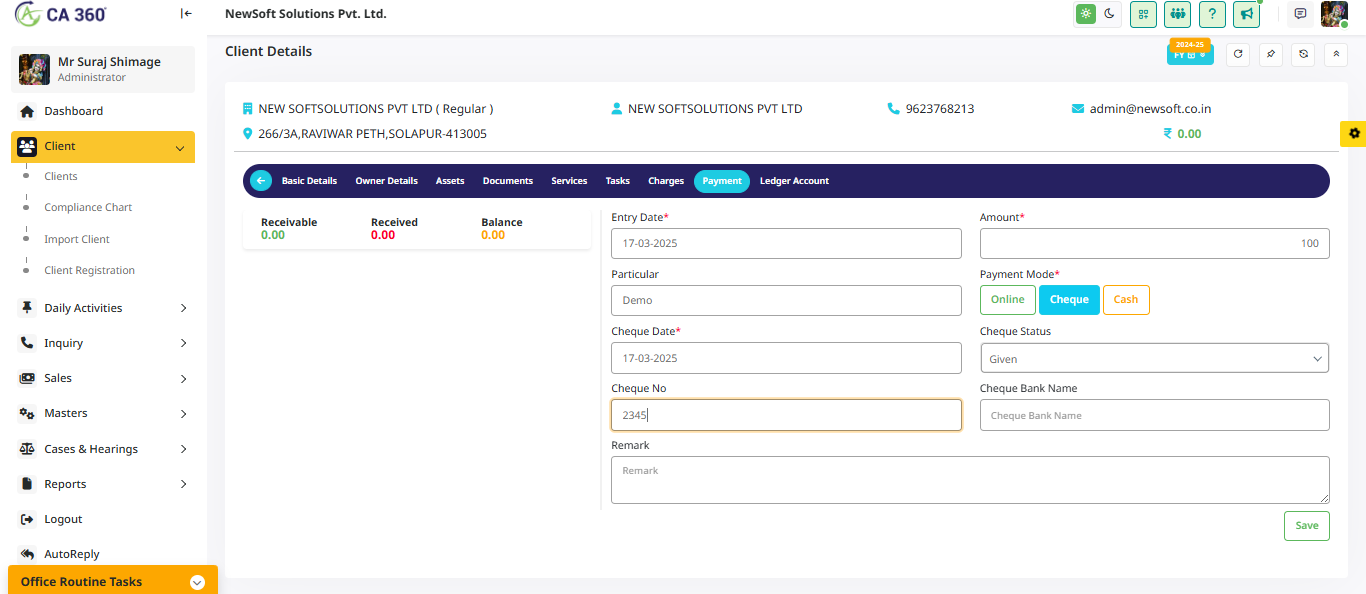Focus the Cheque Bank Name field
The height and width of the screenshot is (594, 1366).
coord(1155,415)
